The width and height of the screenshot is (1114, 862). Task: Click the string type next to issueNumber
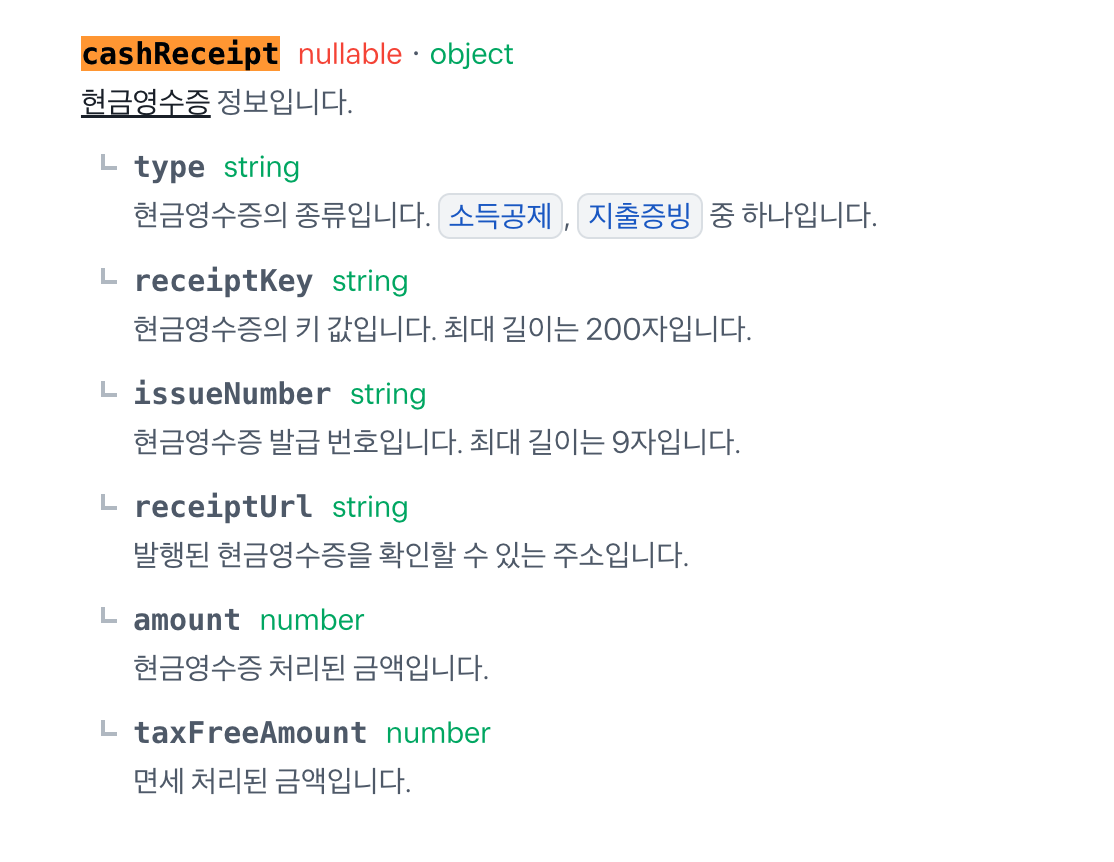point(388,394)
